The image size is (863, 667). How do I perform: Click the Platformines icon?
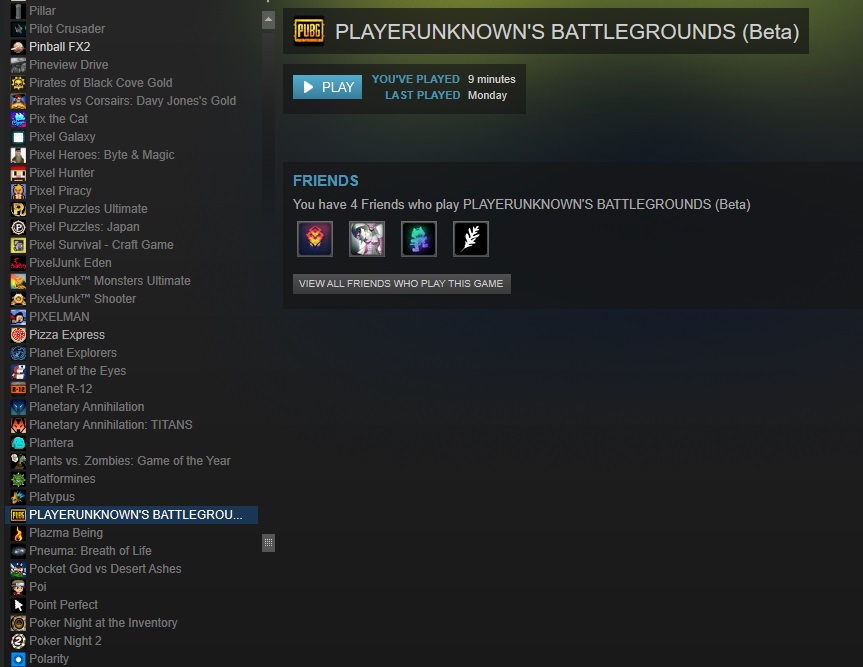[18, 479]
